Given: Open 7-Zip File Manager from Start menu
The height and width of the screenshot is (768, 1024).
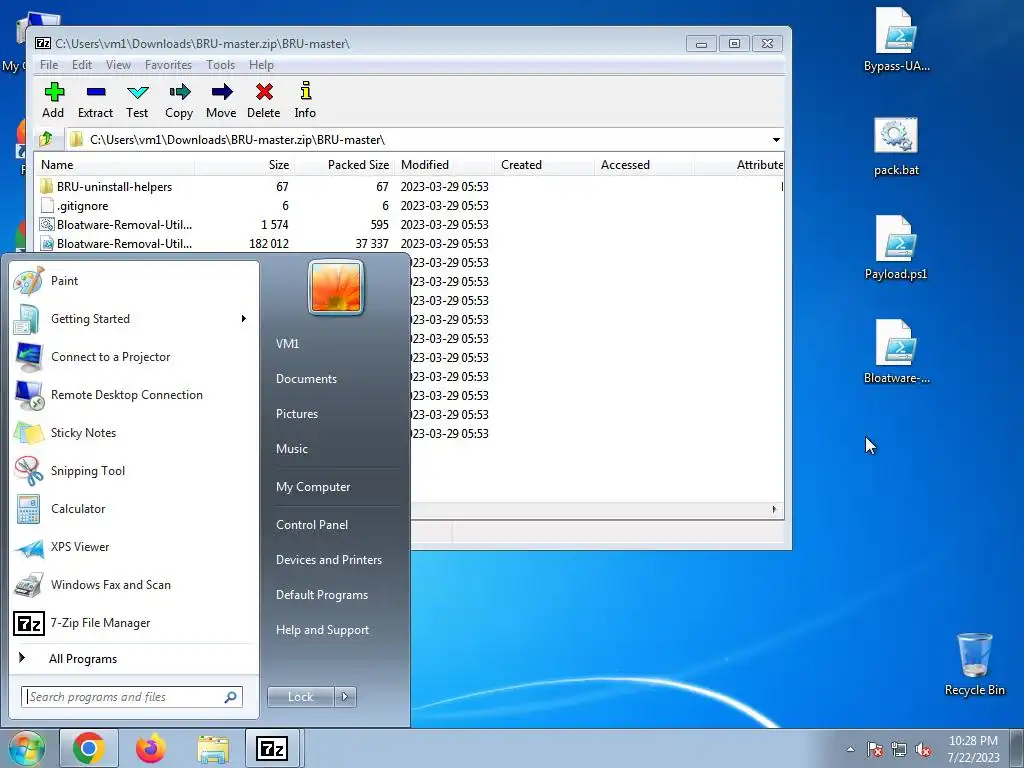Looking at the screenshot, I should 131,623.
